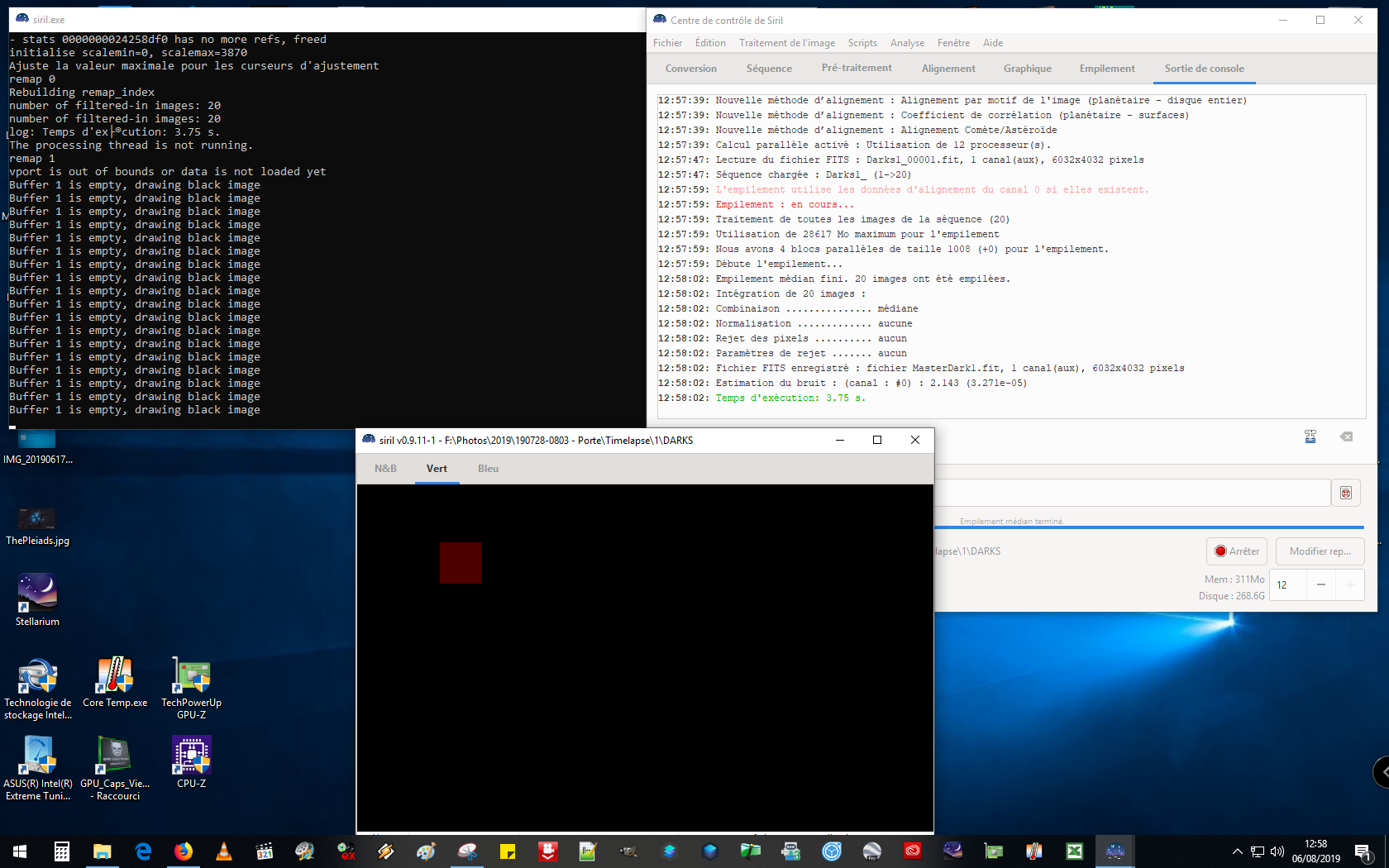The width and height of the screenshot is (1389, 868).
Task: Click 'The processing thread is not running.' line
Action: point(131,145)
